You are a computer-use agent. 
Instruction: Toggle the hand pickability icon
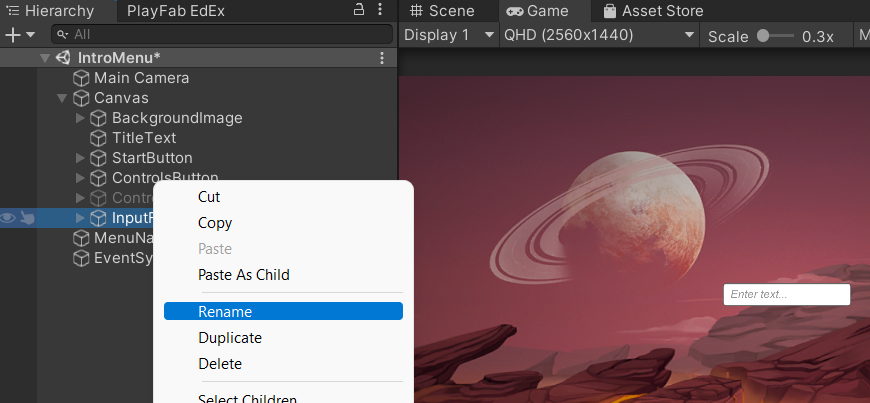27,218
